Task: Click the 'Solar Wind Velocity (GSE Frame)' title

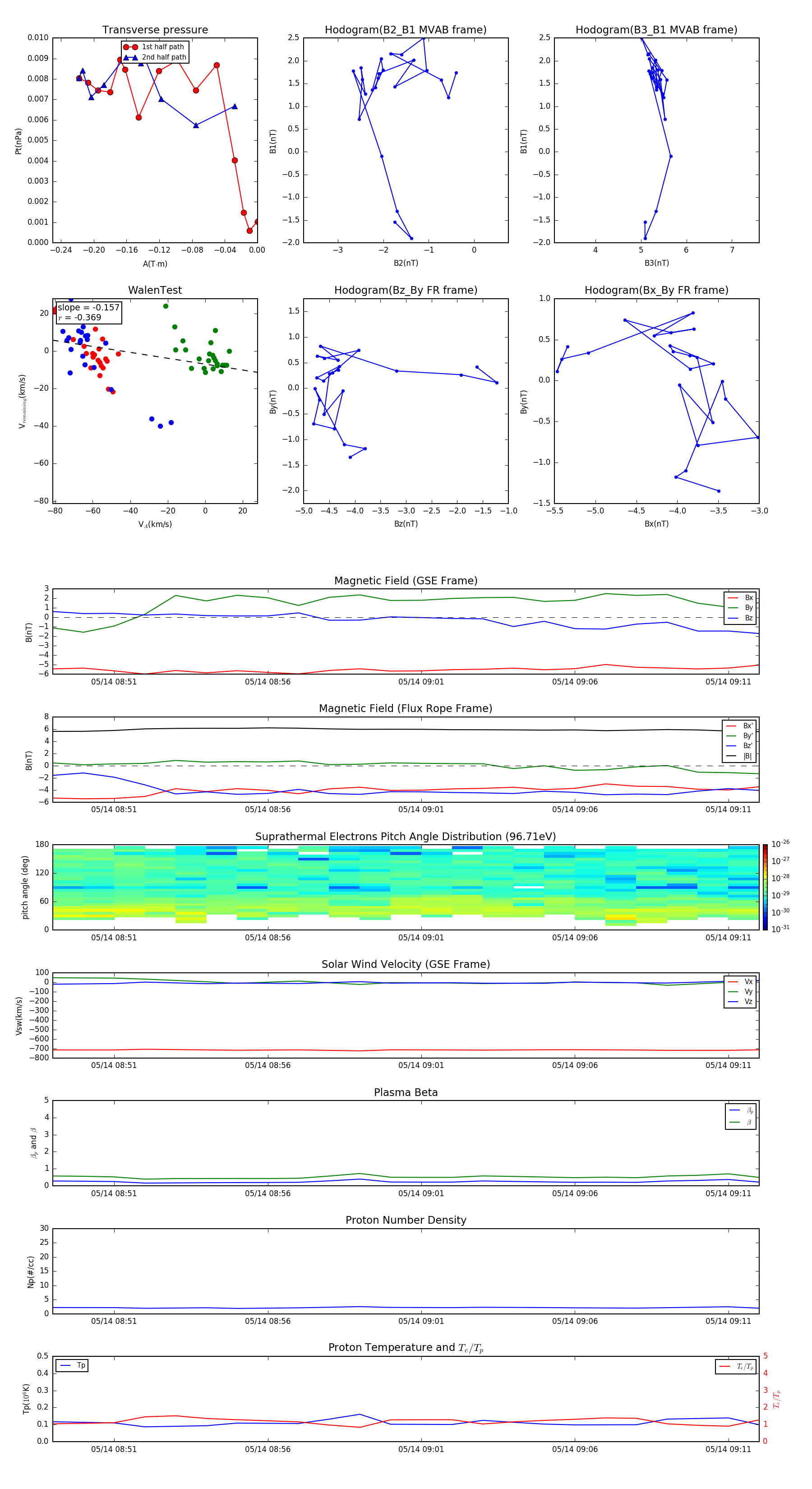Action: pos(406,964)
